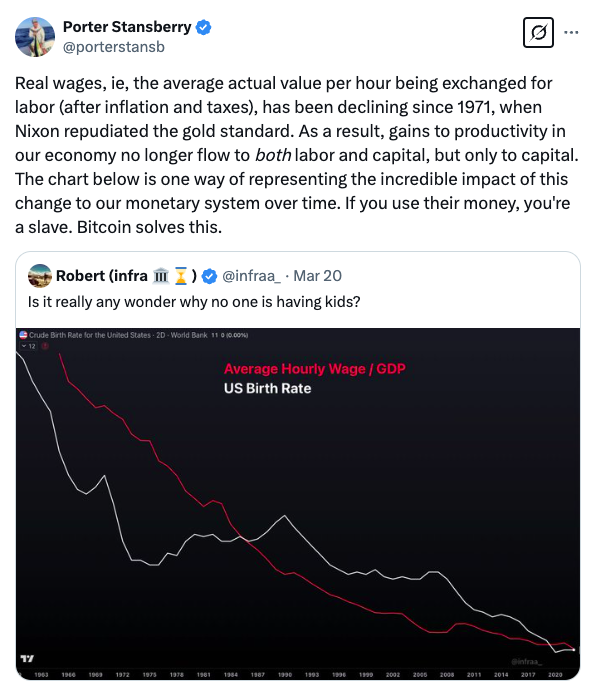The height and width of the screenshot is (688, 596).
Task: Click the US flag icon in chart header
Action: (x=23, y=335)
